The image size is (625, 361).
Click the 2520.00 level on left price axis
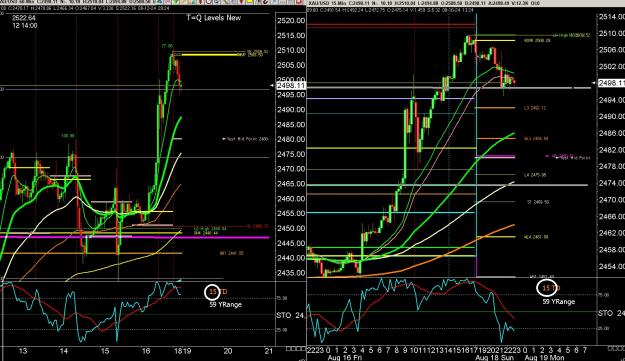click(291, 21)
